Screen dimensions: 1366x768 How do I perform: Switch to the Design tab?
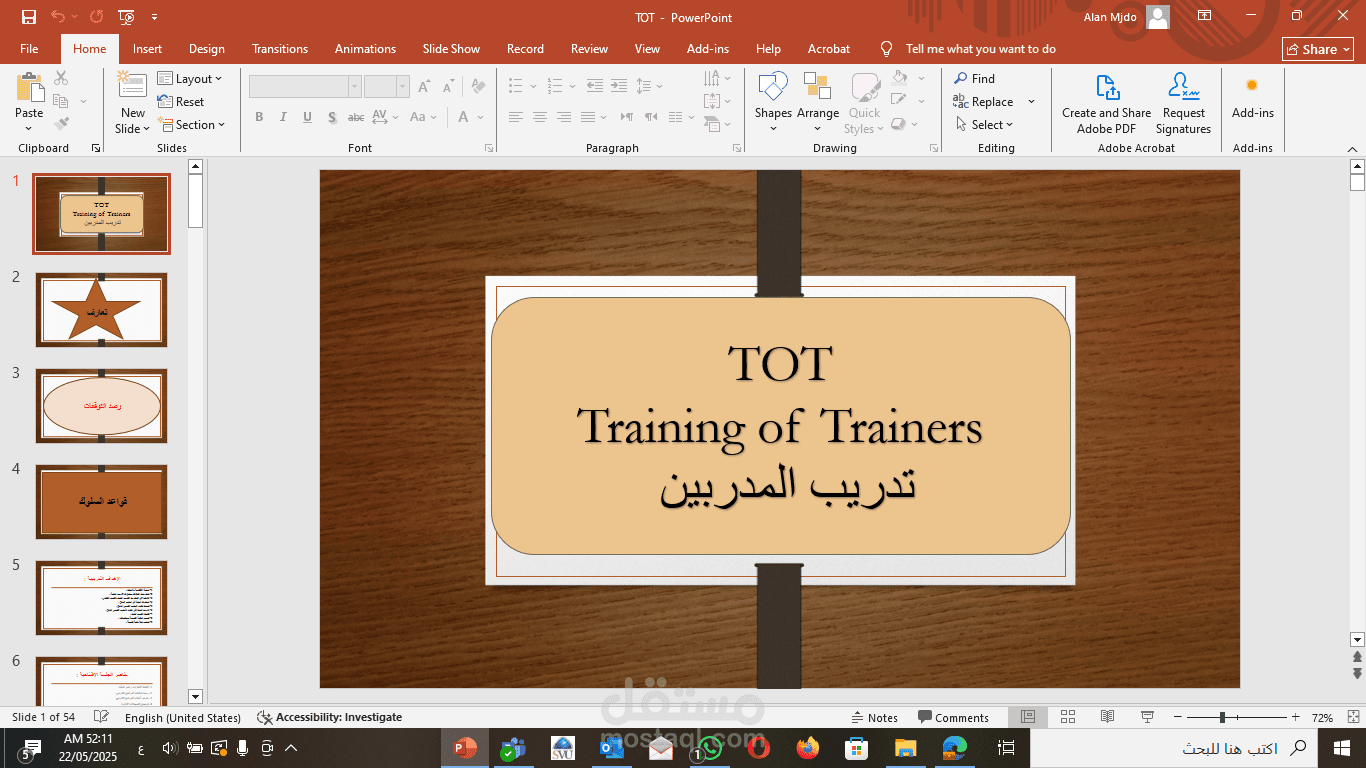[x=206, y=49]
